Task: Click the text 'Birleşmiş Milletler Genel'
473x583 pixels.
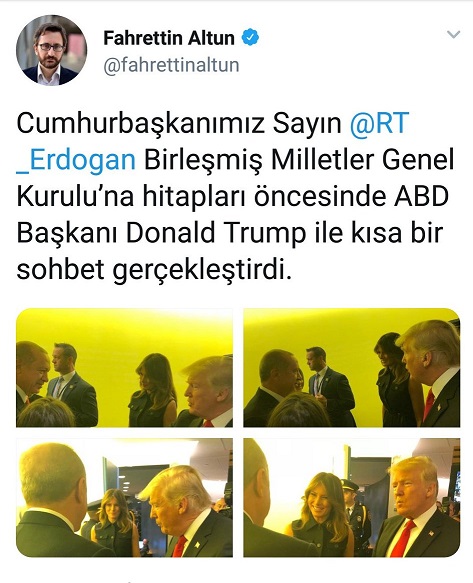Action: [299, 160]
